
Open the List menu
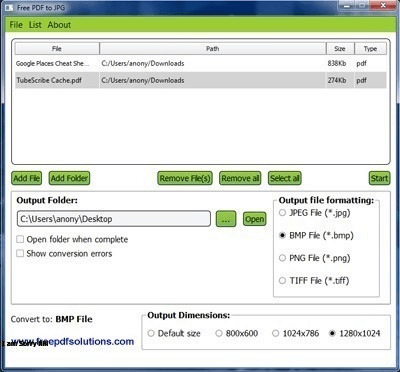pyautogui.click(x=35, y=25)
